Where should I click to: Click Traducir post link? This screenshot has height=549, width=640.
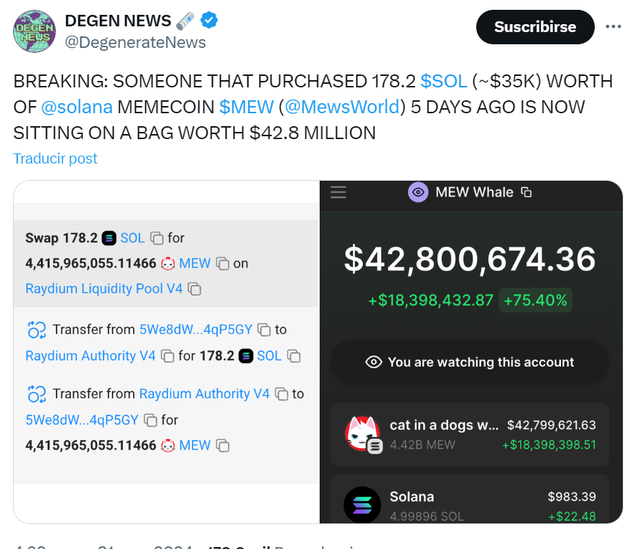55,158
